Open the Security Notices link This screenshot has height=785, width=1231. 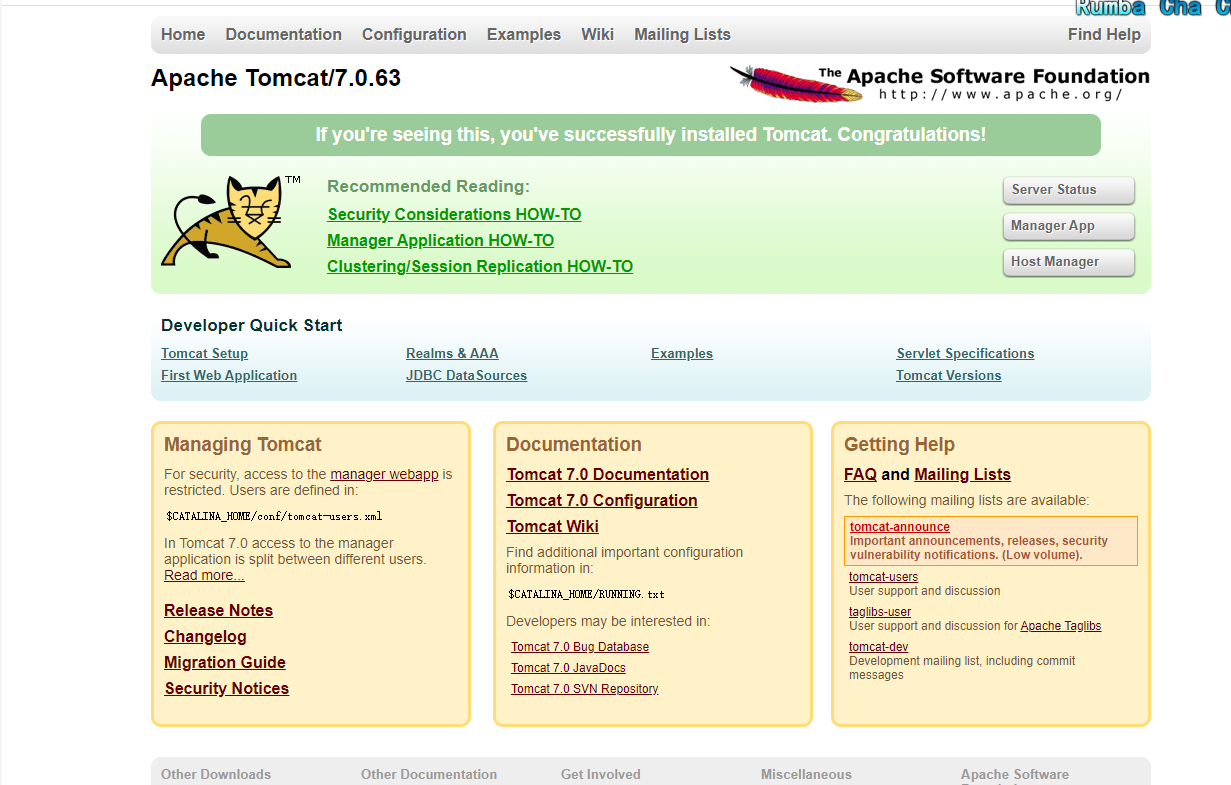227,688
